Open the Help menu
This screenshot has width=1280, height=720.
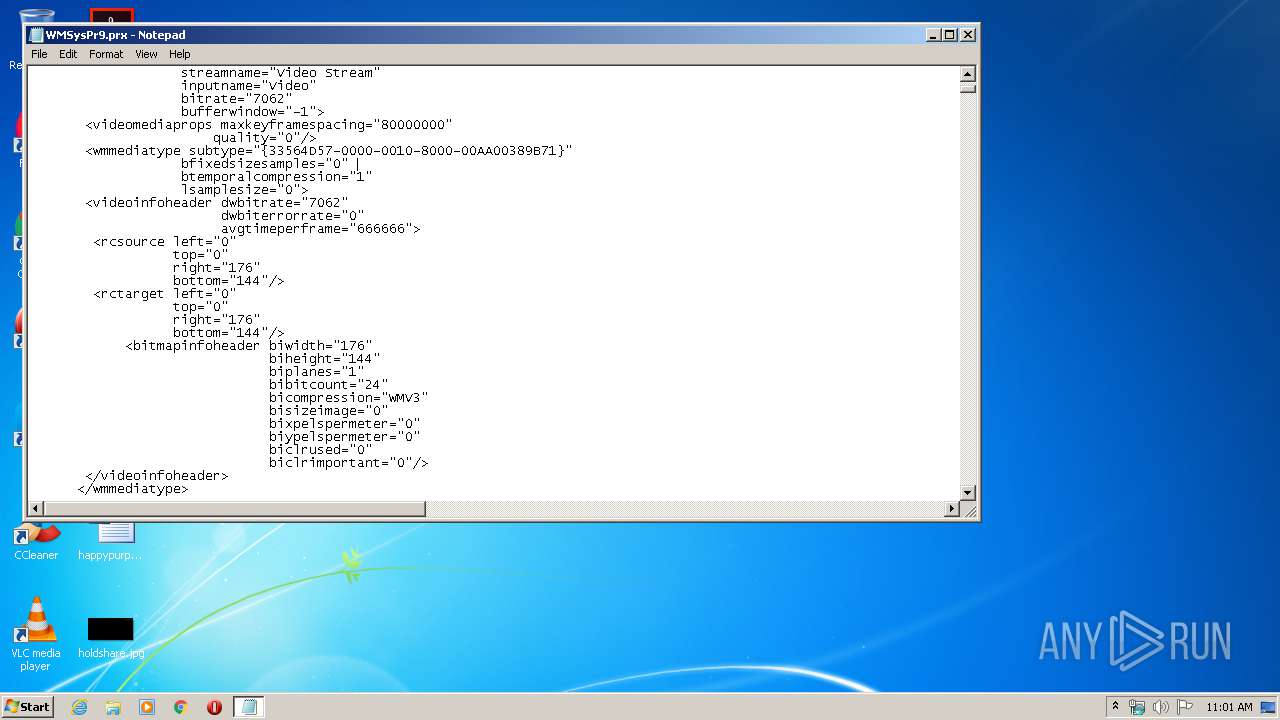180,54
